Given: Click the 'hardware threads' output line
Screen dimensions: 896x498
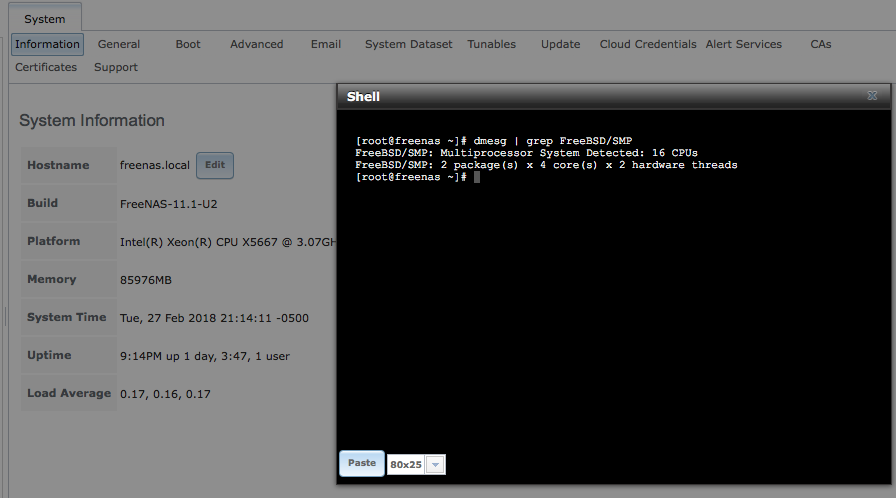Looking at the screenshot, I should [x=546, y=165].
